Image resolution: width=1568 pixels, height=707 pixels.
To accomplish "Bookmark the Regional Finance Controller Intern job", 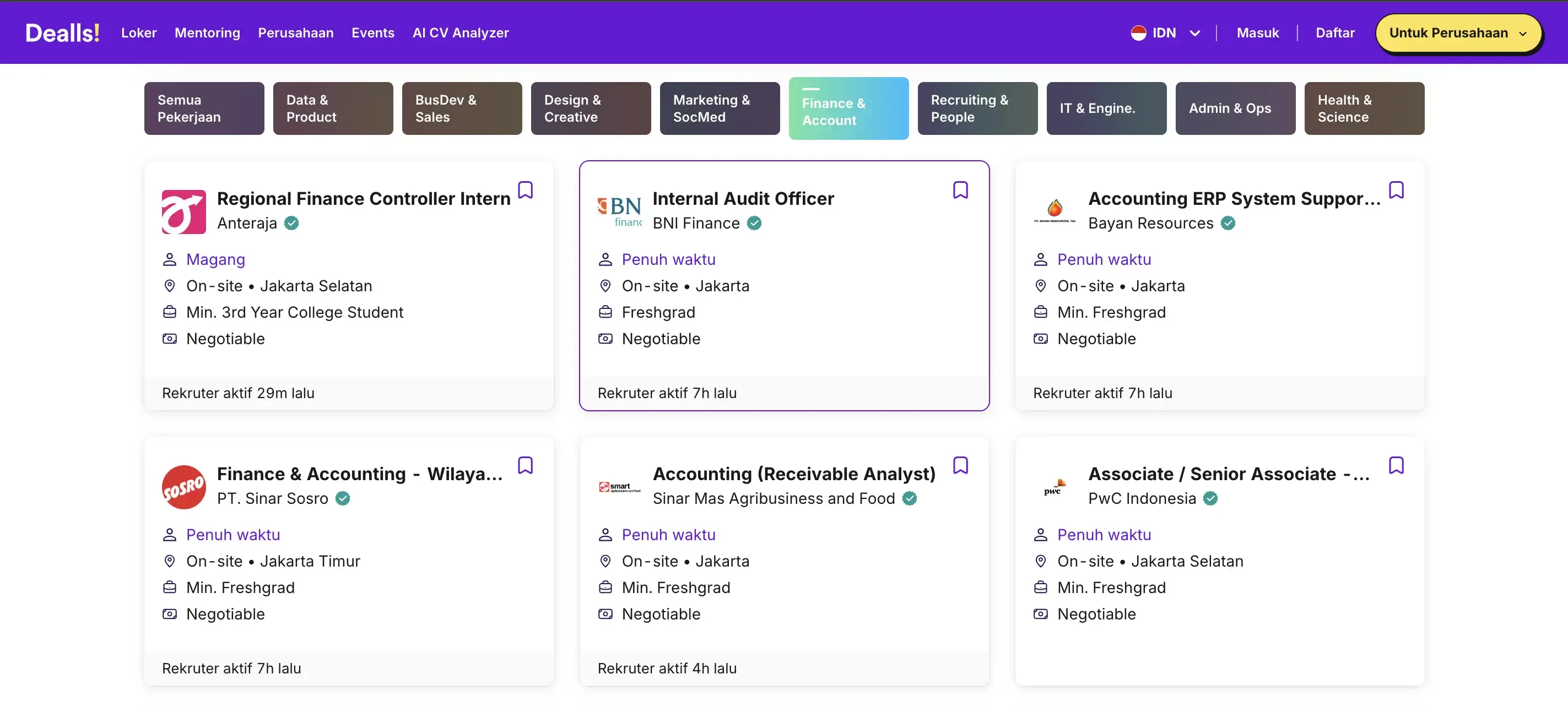I will pos(525,190).
